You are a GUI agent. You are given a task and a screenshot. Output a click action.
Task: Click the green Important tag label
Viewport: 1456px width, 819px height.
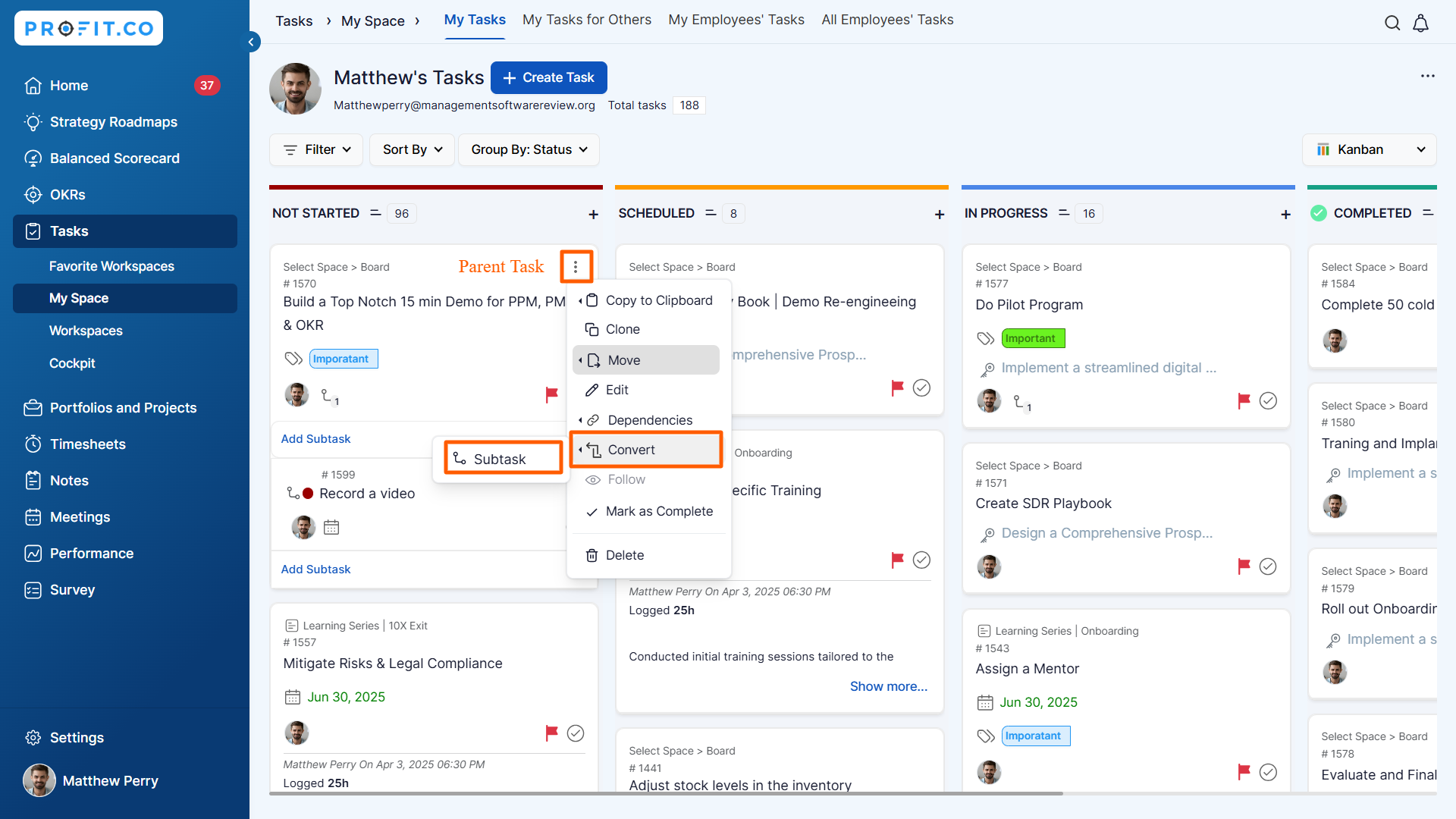tap(1033, 338)
